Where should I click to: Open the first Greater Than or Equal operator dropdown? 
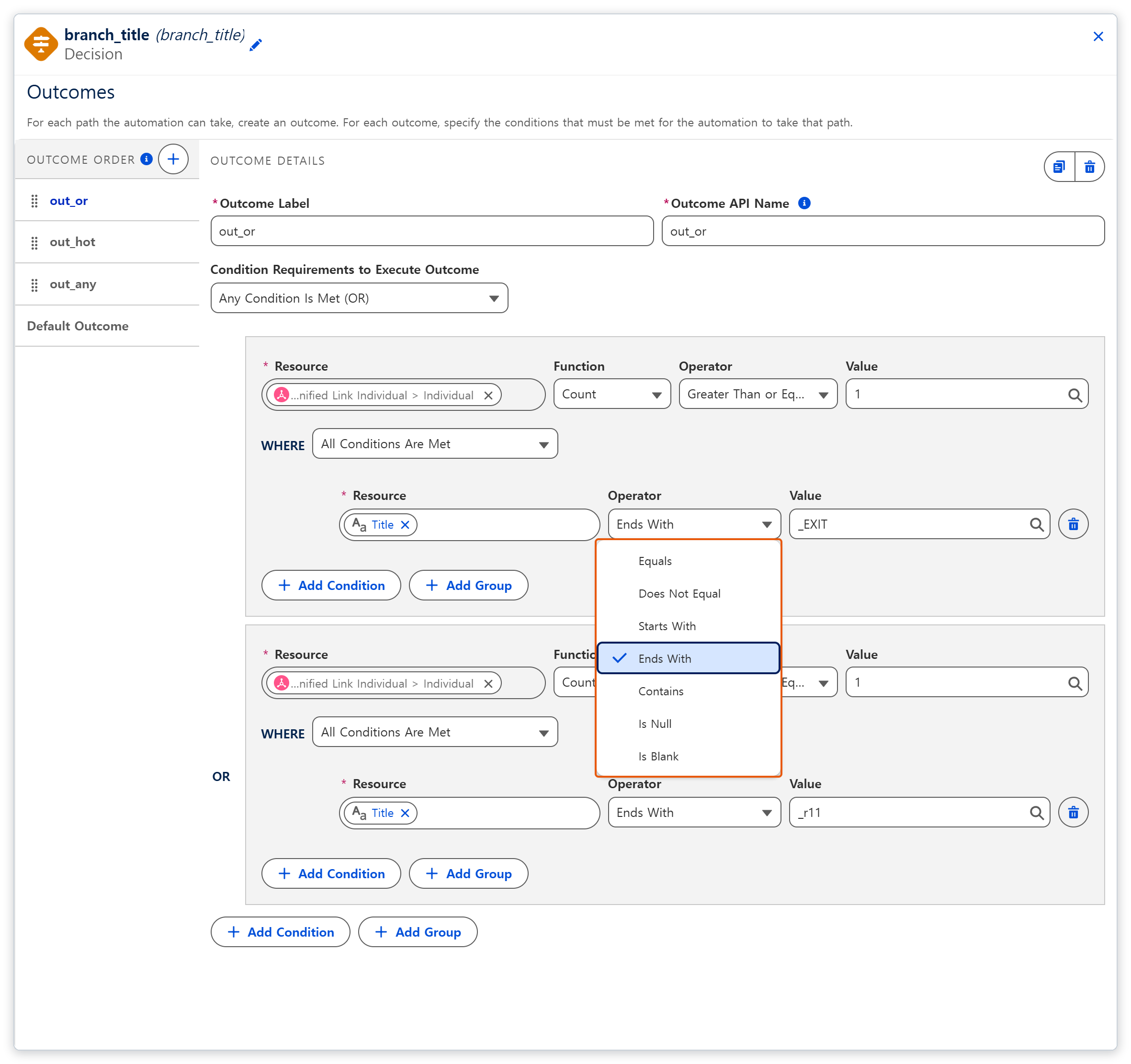point(758,394)
